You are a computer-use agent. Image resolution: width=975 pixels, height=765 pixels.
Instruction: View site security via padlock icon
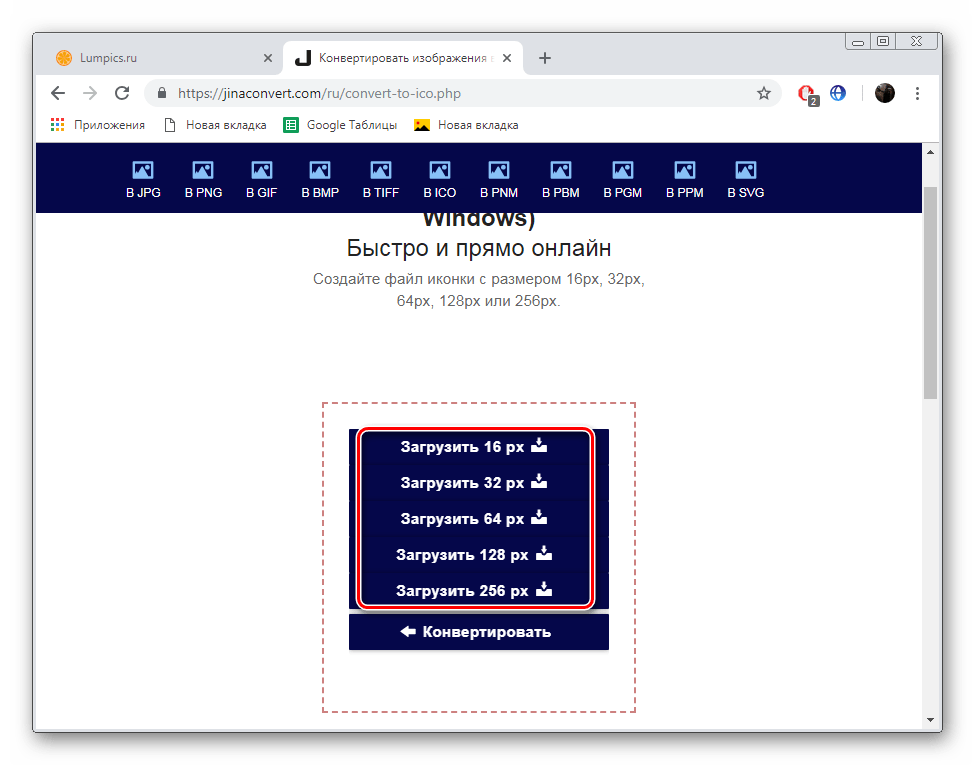162,93
